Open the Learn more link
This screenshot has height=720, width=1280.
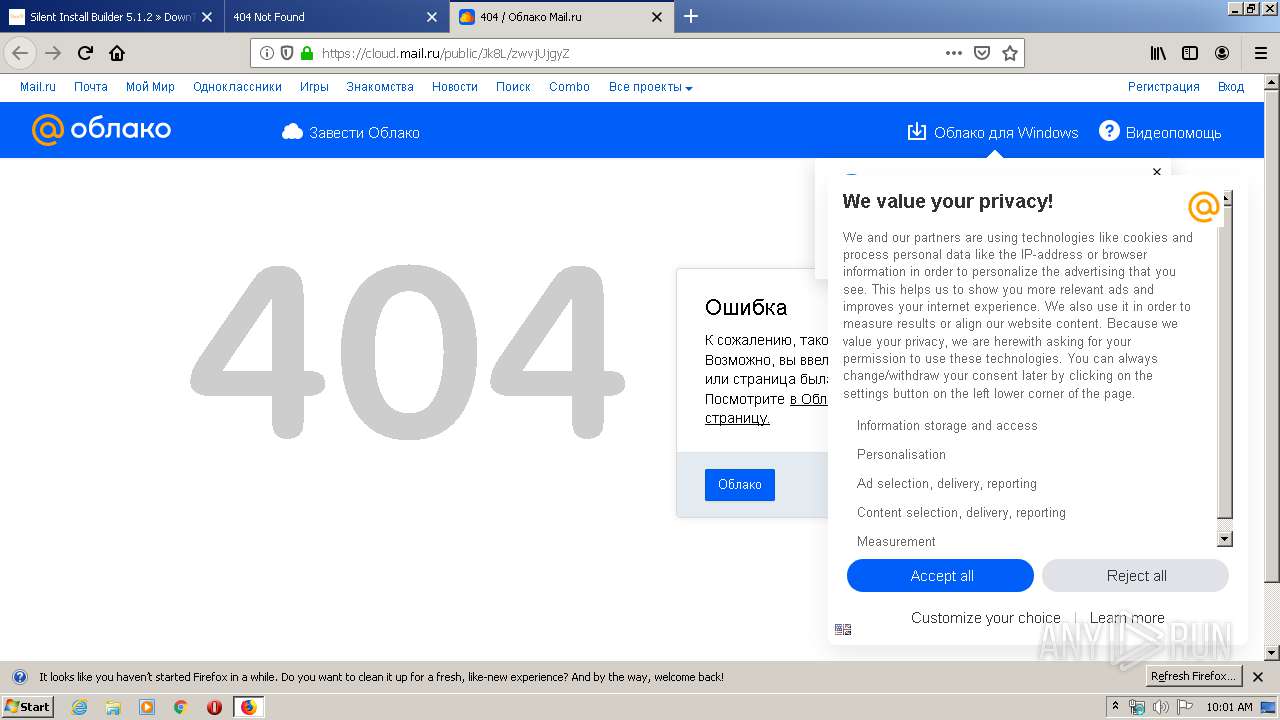(x=1127, y=618)
